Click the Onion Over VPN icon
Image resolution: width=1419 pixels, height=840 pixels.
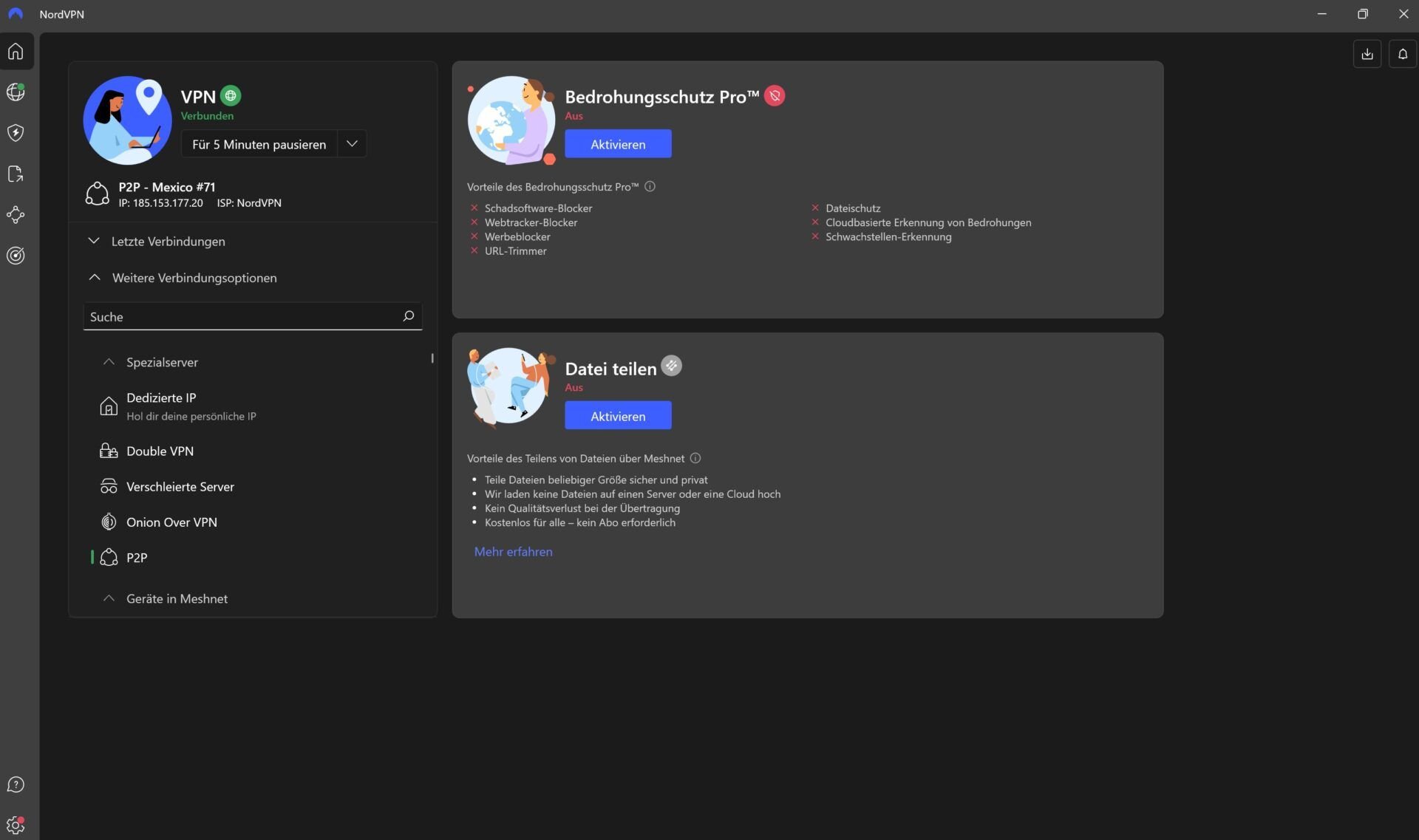pos(109,522)
